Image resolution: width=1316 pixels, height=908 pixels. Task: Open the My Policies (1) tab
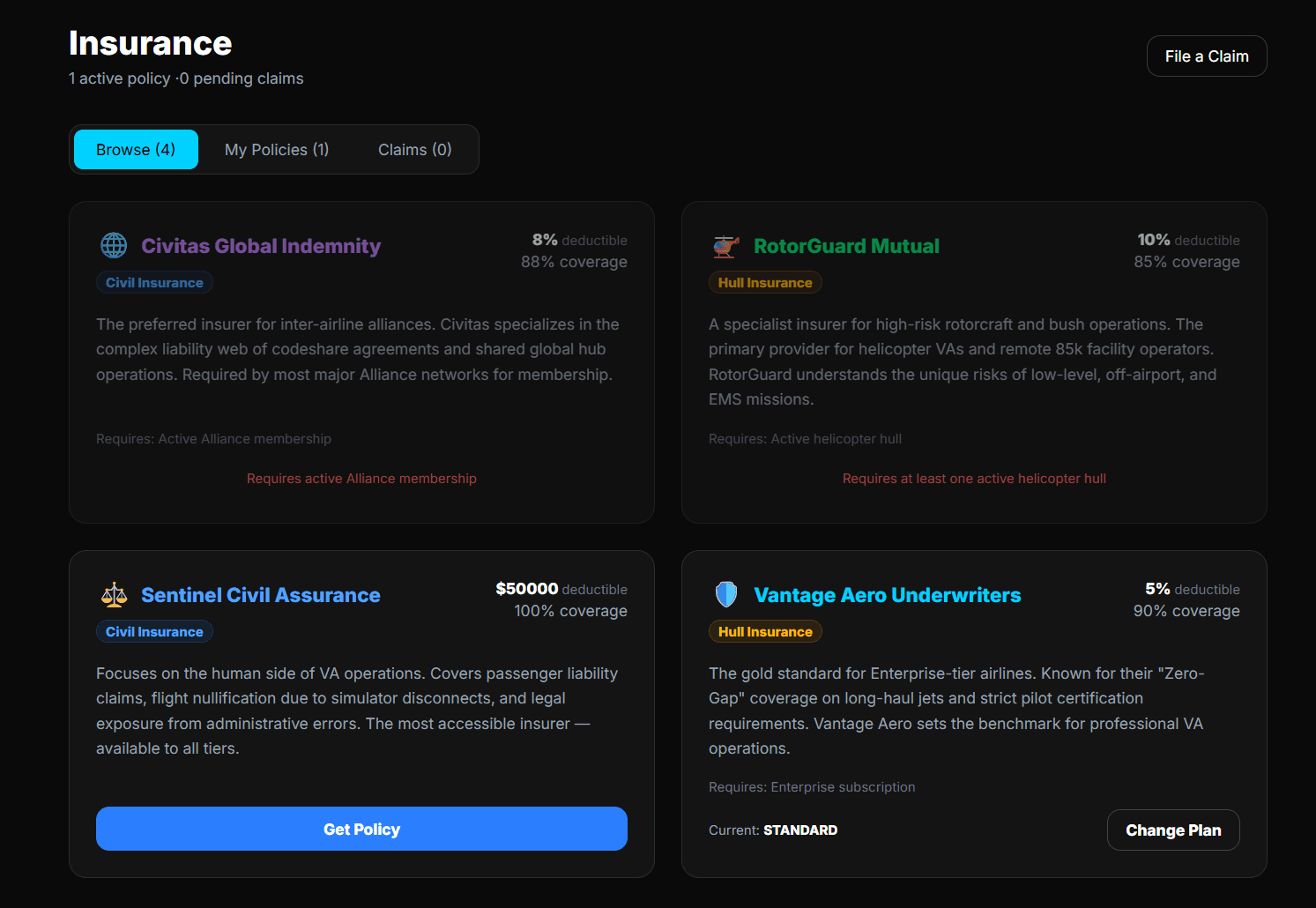tap(277, 150)
